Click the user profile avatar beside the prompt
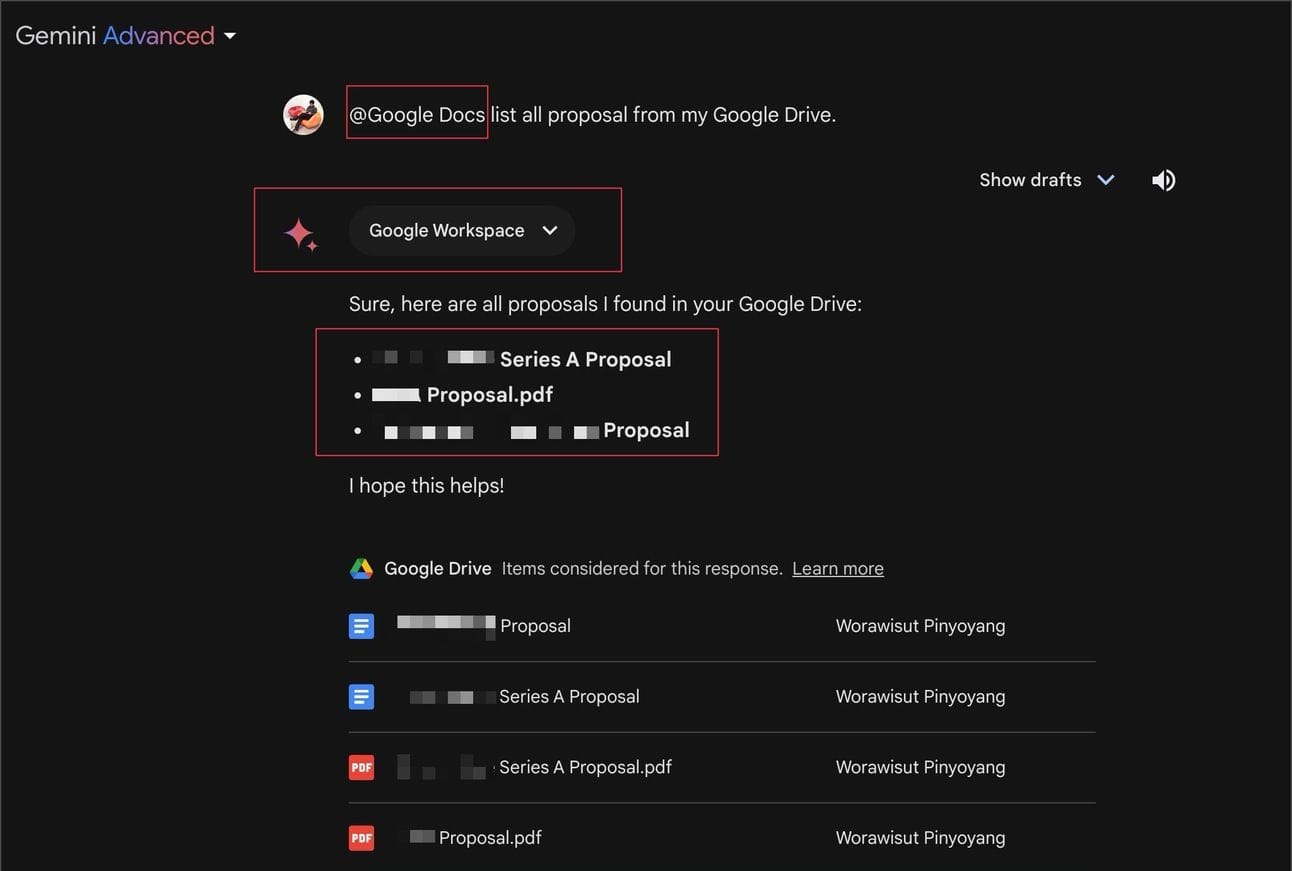The height and width of the screenshot is (871, 1292). coord(303,115)
